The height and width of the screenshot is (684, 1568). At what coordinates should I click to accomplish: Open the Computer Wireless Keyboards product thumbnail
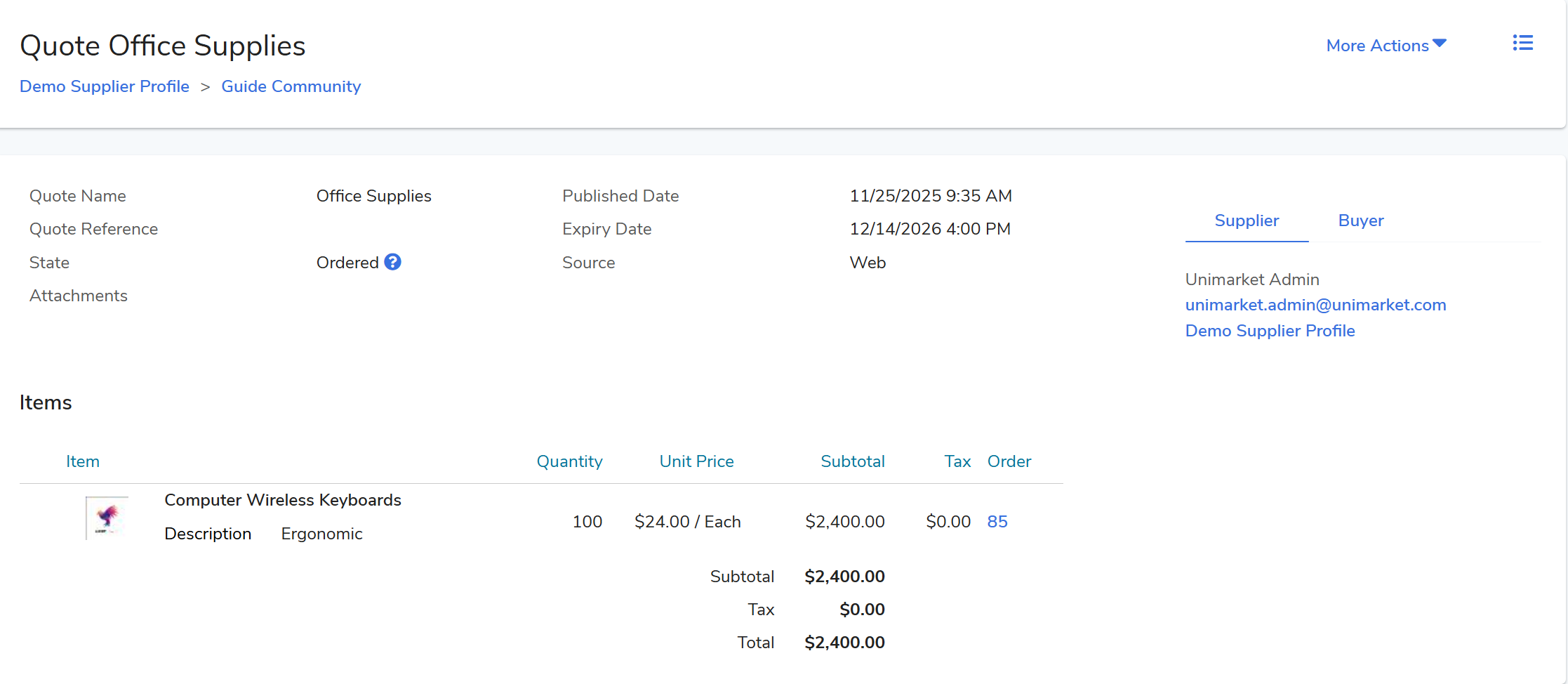point(107,518)
